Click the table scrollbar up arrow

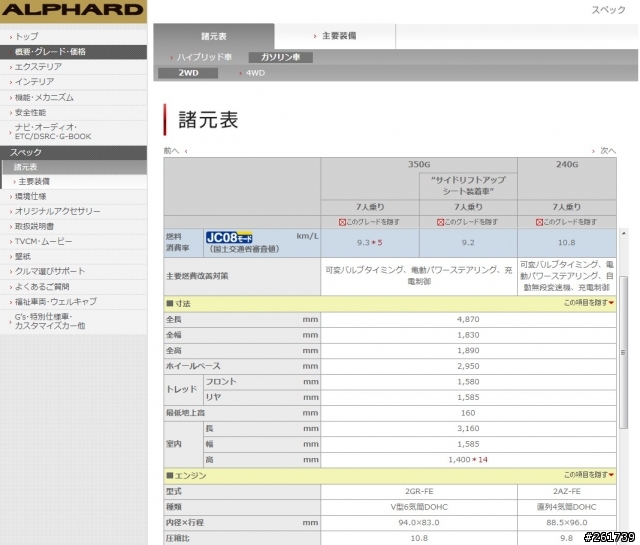[623, 233]
